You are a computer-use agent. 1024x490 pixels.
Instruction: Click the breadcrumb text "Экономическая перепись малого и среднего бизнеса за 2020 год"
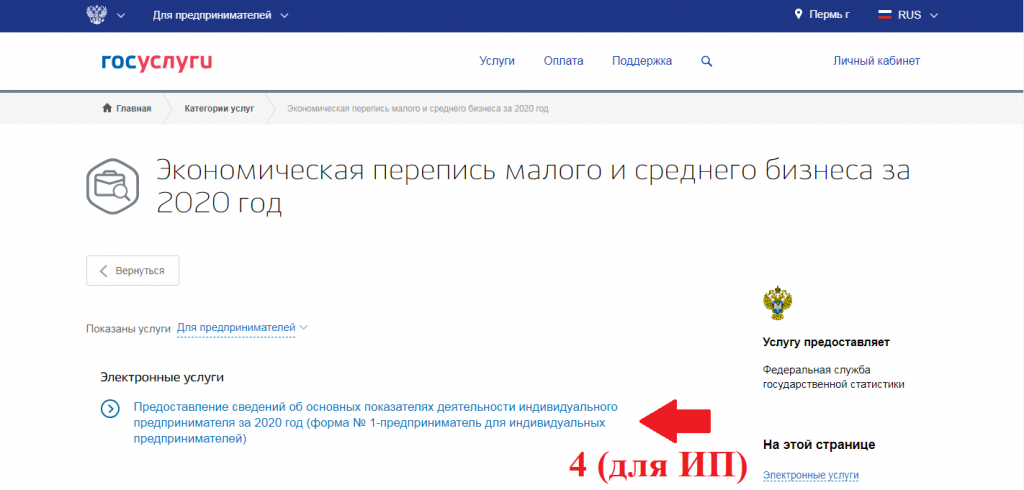tap(418, 108)
